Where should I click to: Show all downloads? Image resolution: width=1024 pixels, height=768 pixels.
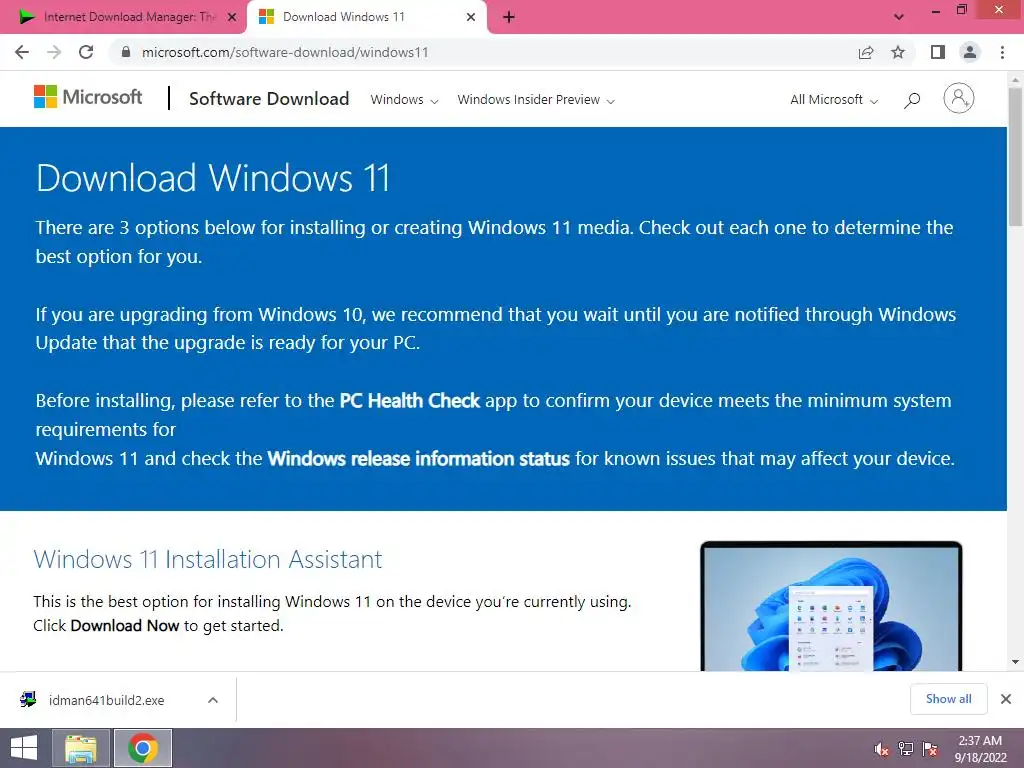(x=949, y=699)
